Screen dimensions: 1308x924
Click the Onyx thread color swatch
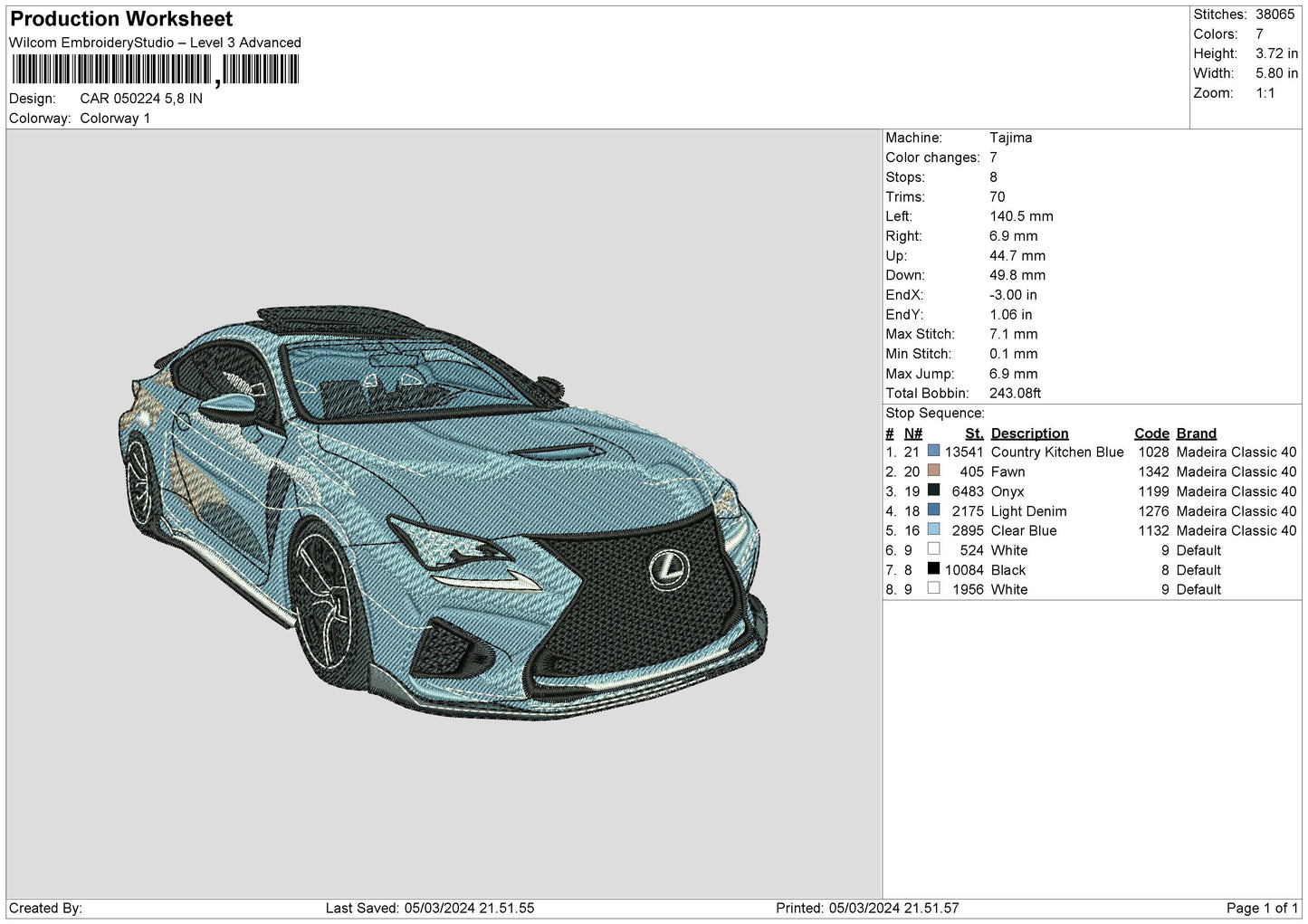pyautogui.click(x=933, y=491)
